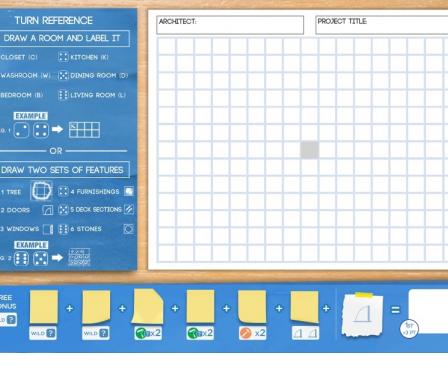Viewport: 448px width, 368px height.
Task: Click the furnishings symbol icon
Action: 129,191
